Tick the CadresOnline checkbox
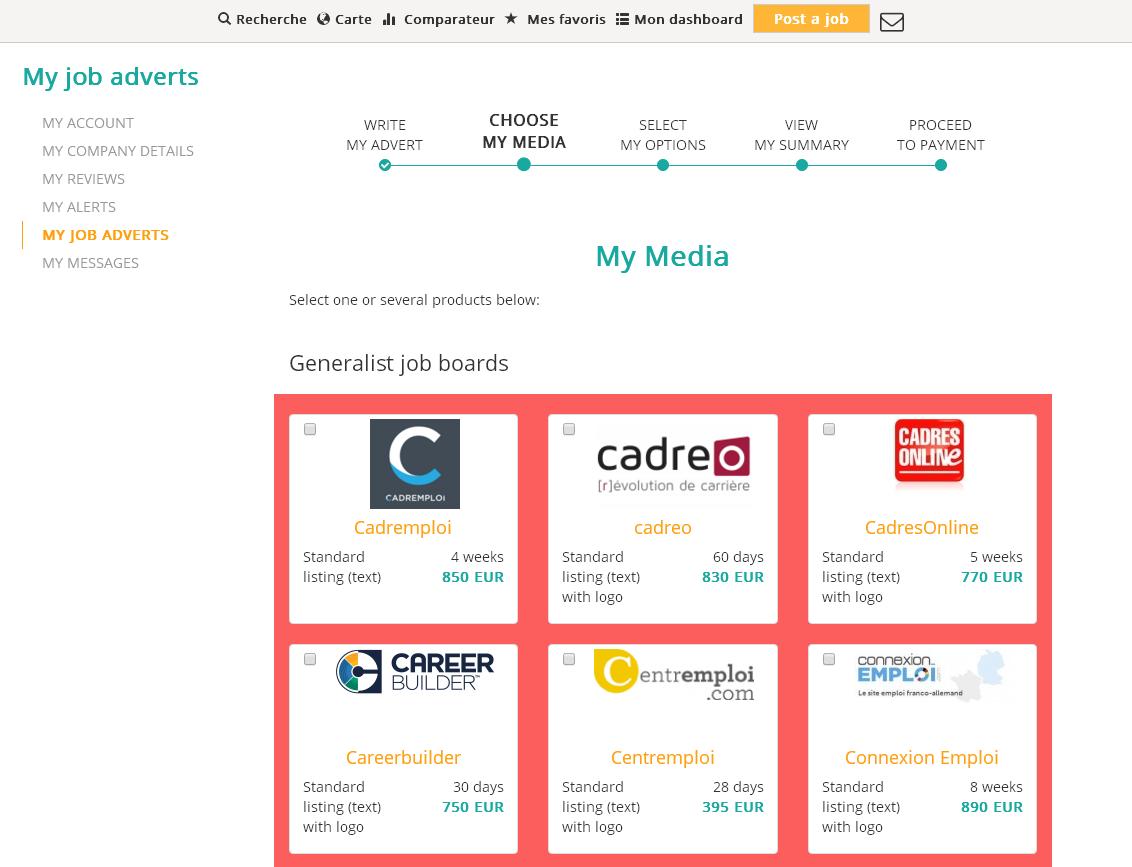This screenshot has width=1132, height=867. tap(829, 430)
